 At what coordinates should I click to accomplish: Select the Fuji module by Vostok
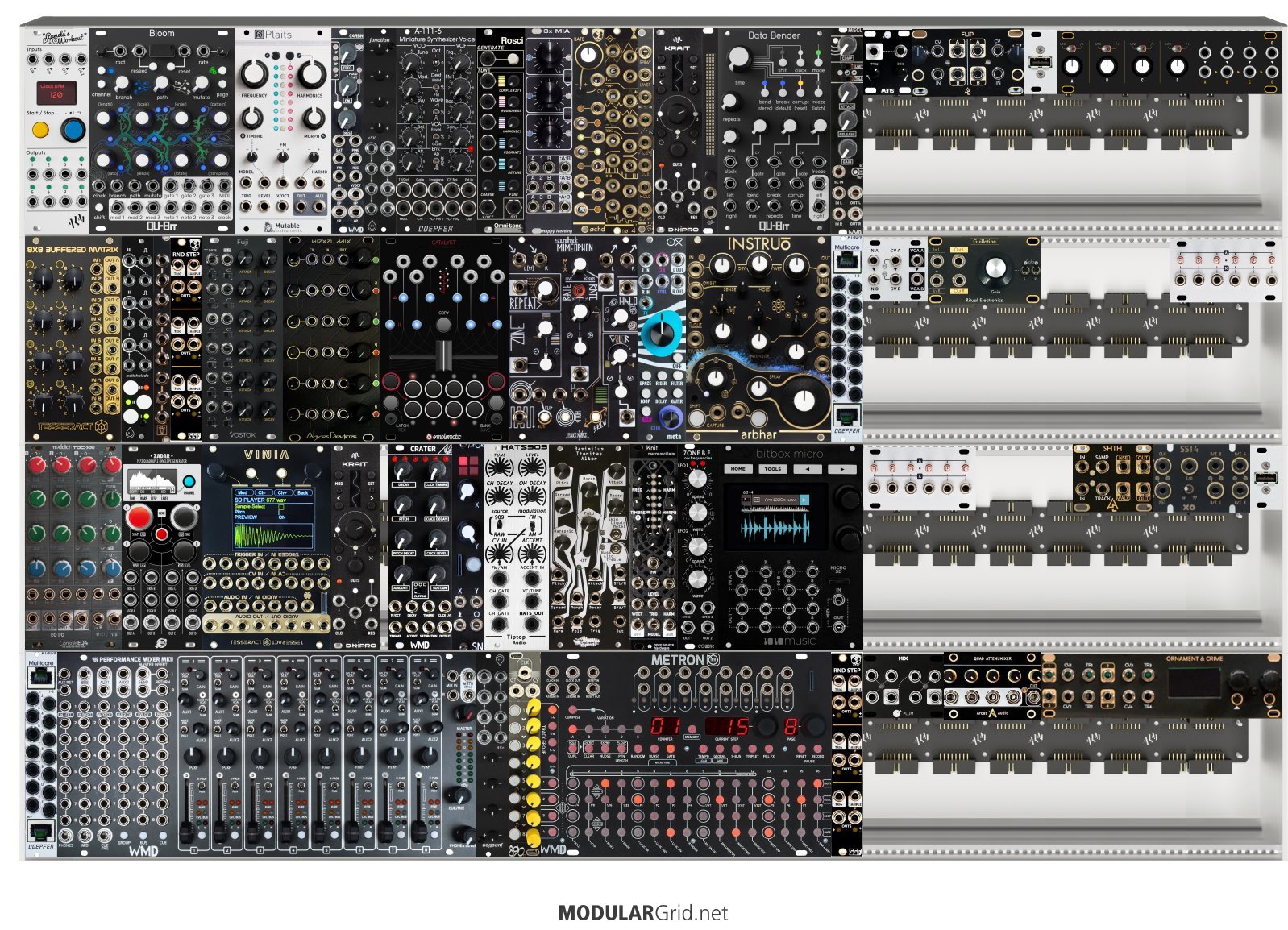(243, 338)
